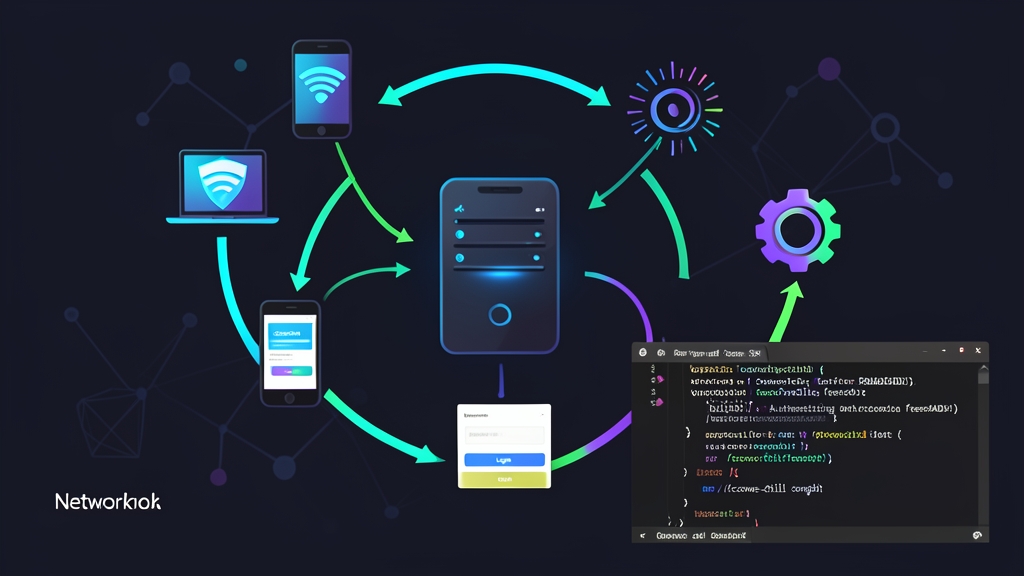Close the code editor window

coord(978,351)
